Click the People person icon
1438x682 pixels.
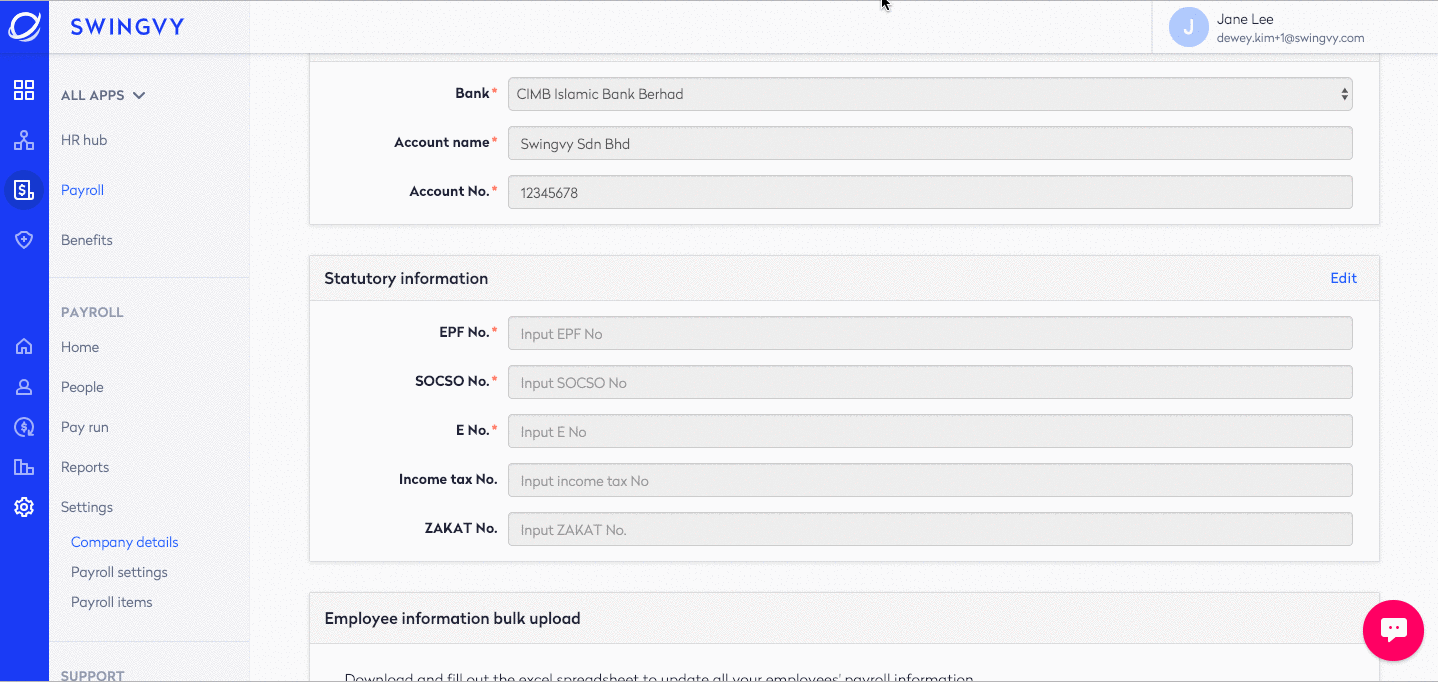[x=24, y=387]
